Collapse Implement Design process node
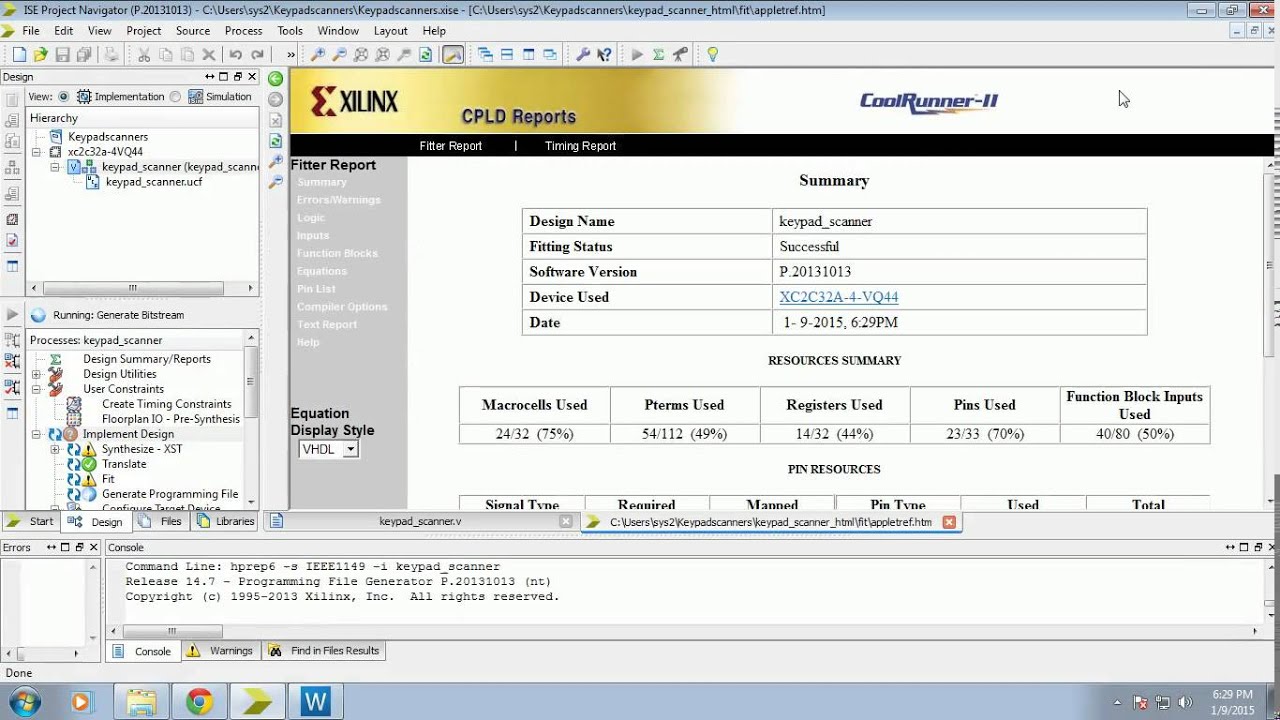This screenshot has height=720, width=1280. pyautogui.click(x=36, y=434)
